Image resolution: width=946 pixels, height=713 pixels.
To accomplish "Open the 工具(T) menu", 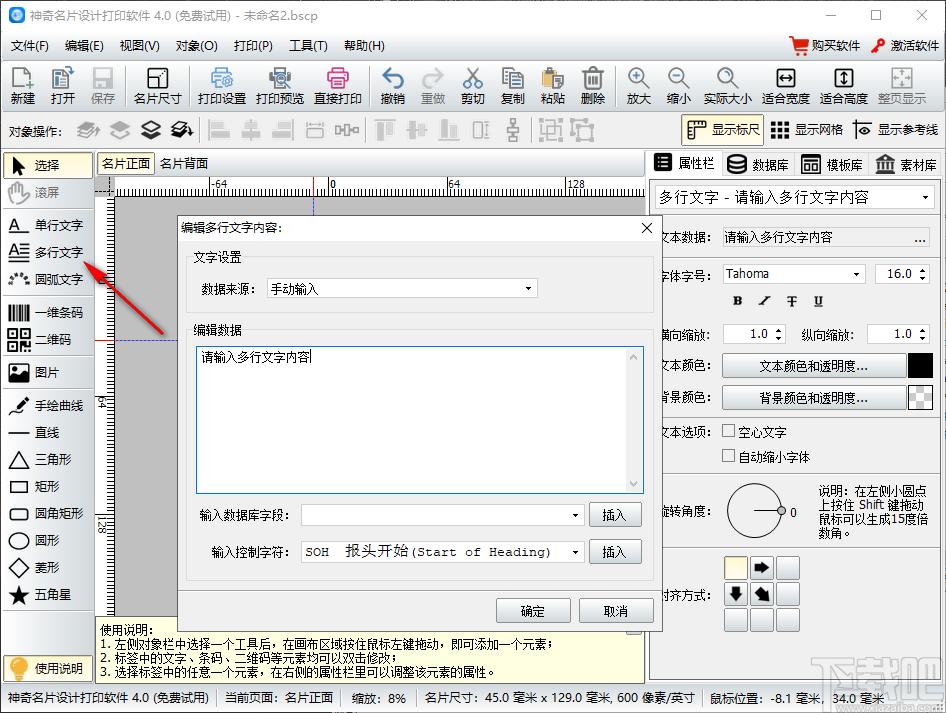I will [307, 45].
